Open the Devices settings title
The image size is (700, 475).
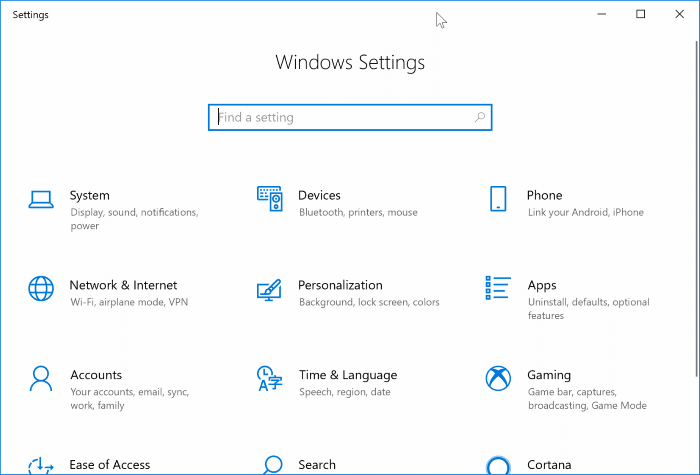point(319,196)
